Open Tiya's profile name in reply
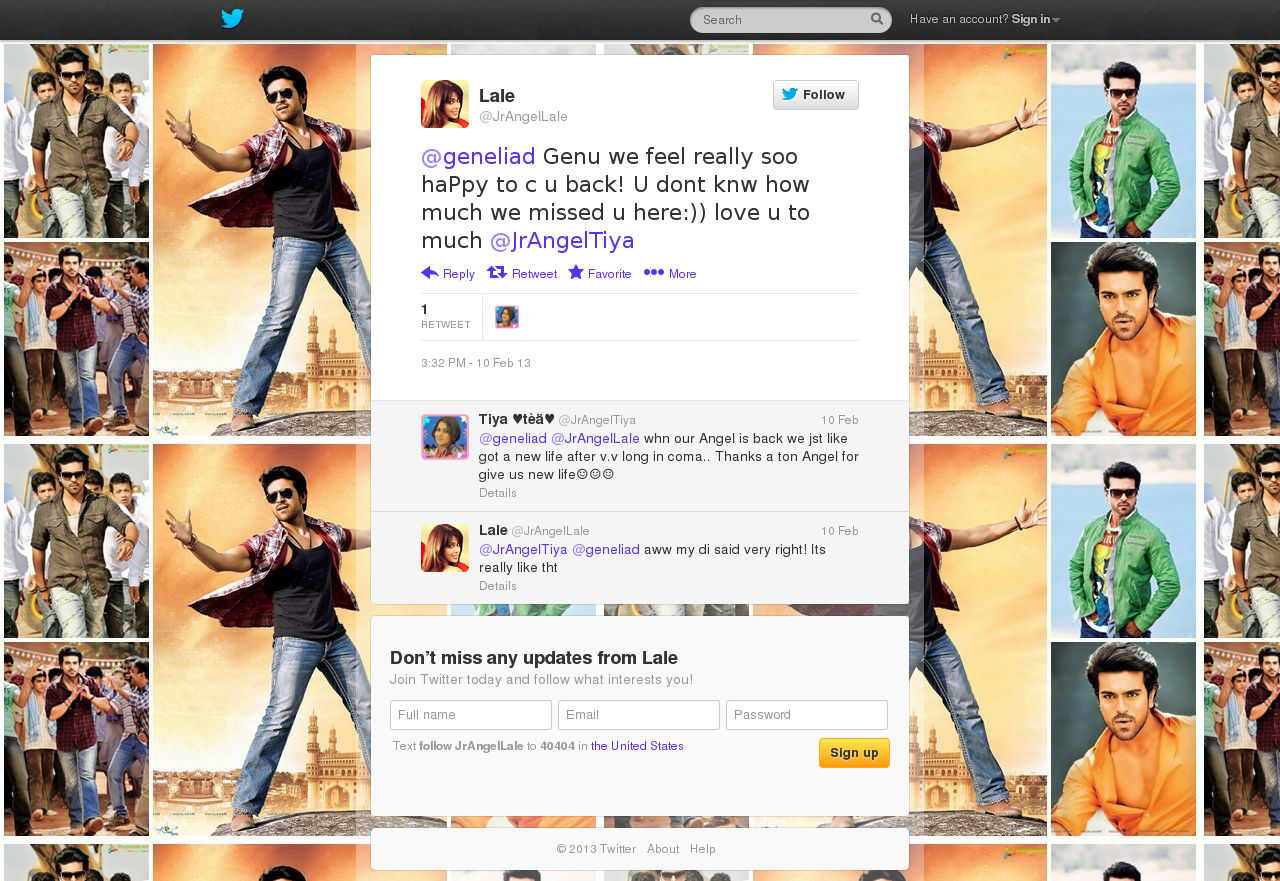 (517, 419)
